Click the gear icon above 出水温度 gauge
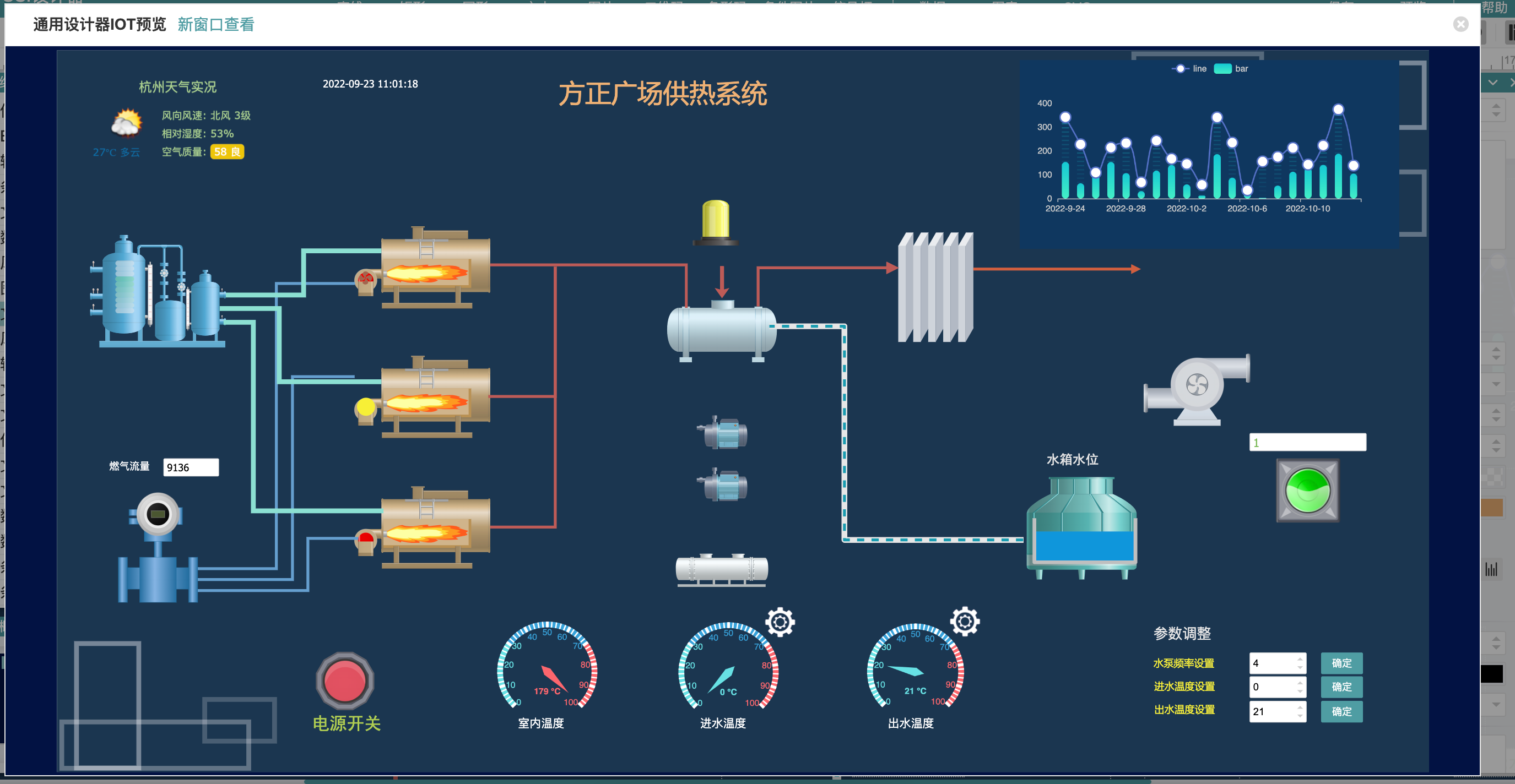The image size is (1515, 784). coord(965,620)
